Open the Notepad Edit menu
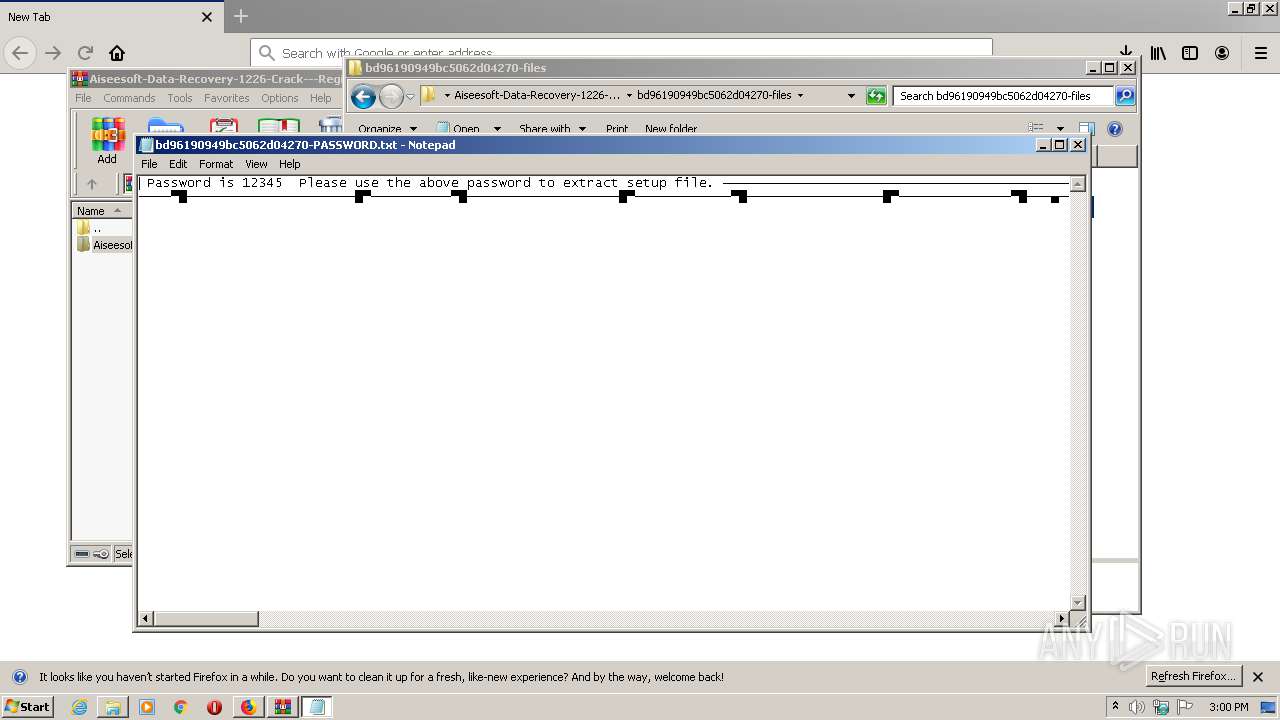The image size is (1280, 720). click(x=178, y=164)
